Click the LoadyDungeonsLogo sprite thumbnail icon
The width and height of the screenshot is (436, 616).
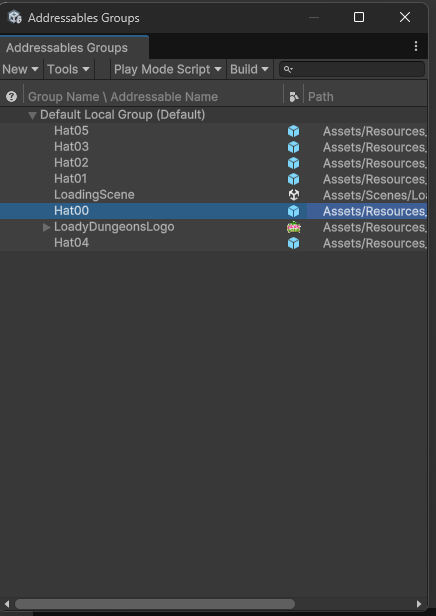[293, 227]
